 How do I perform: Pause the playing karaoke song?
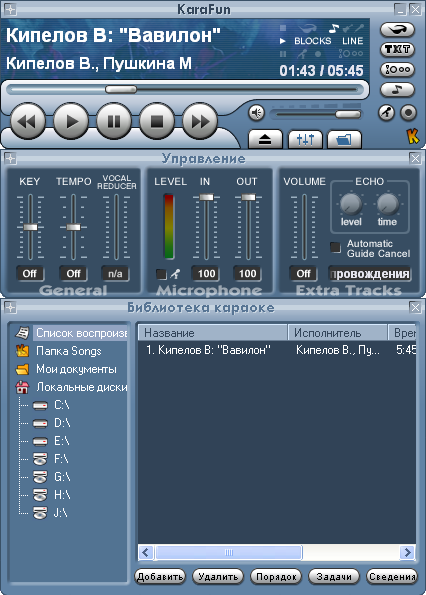tap(113, 122)
